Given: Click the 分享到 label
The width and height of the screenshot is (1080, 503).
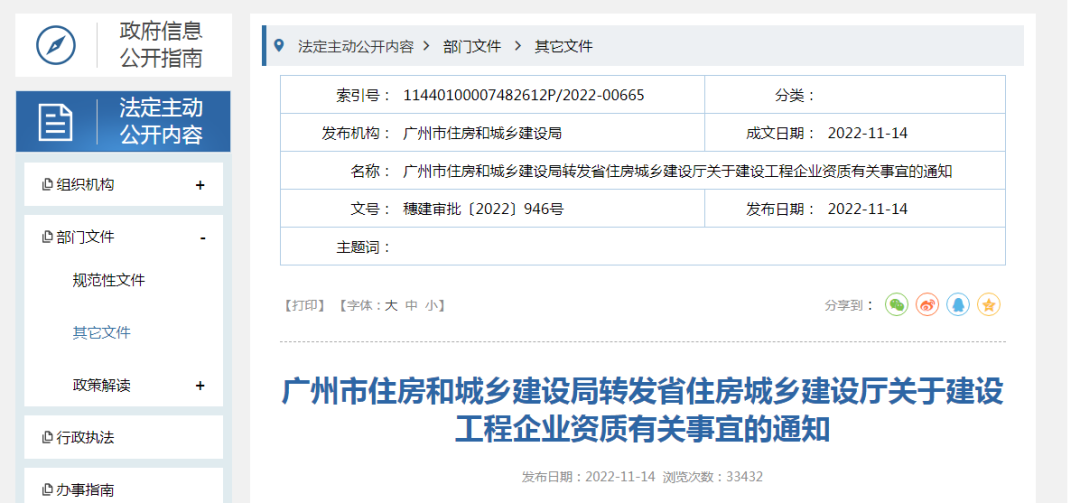Looking at the screenshot, I should [x=849, y=305].
